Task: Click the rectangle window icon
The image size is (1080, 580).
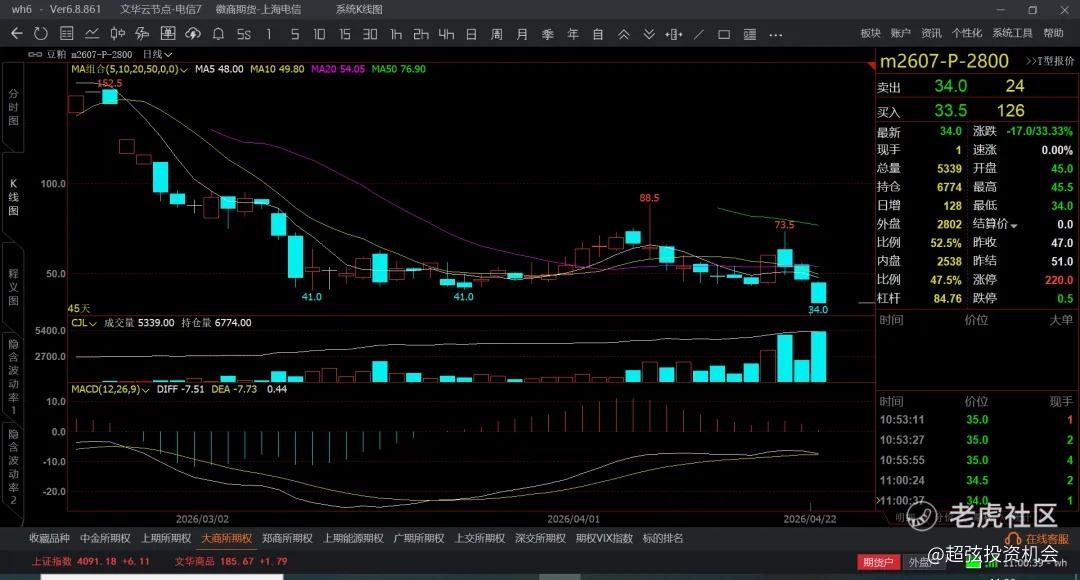Action: point(724,34)
